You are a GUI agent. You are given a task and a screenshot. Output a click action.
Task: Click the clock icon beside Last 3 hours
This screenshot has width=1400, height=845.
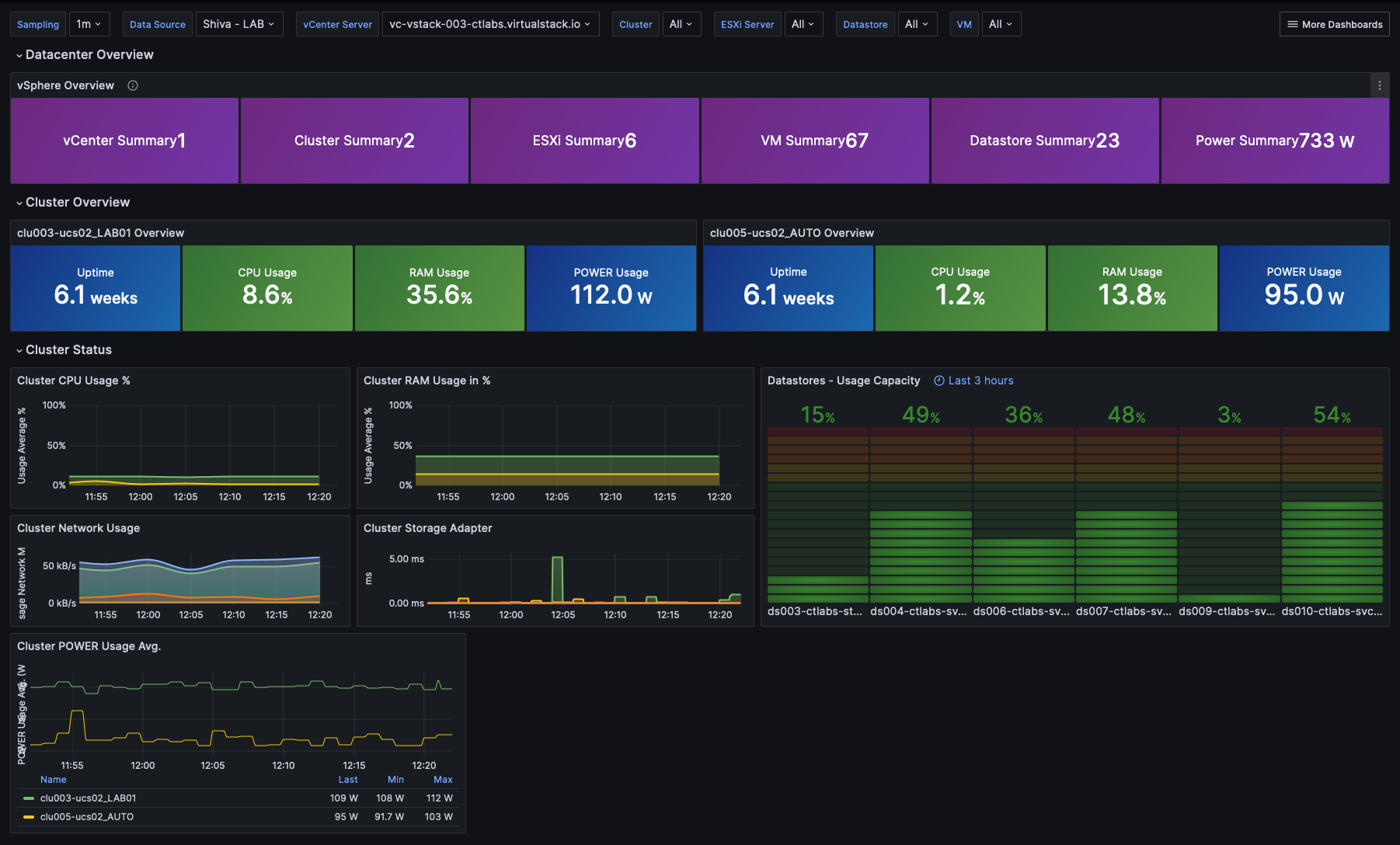click(939, 381)
